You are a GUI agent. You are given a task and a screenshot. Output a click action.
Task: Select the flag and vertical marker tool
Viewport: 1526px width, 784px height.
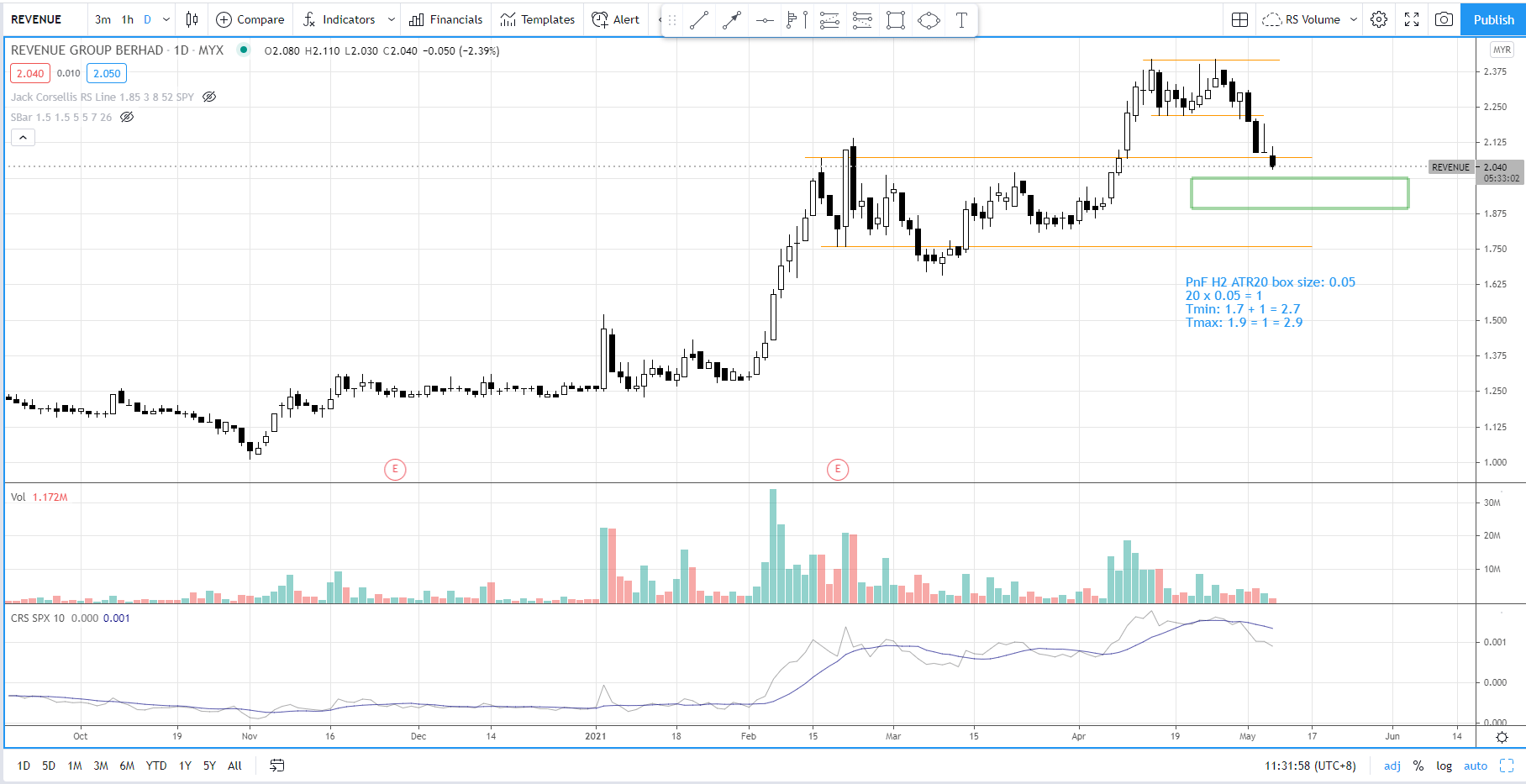797,20
